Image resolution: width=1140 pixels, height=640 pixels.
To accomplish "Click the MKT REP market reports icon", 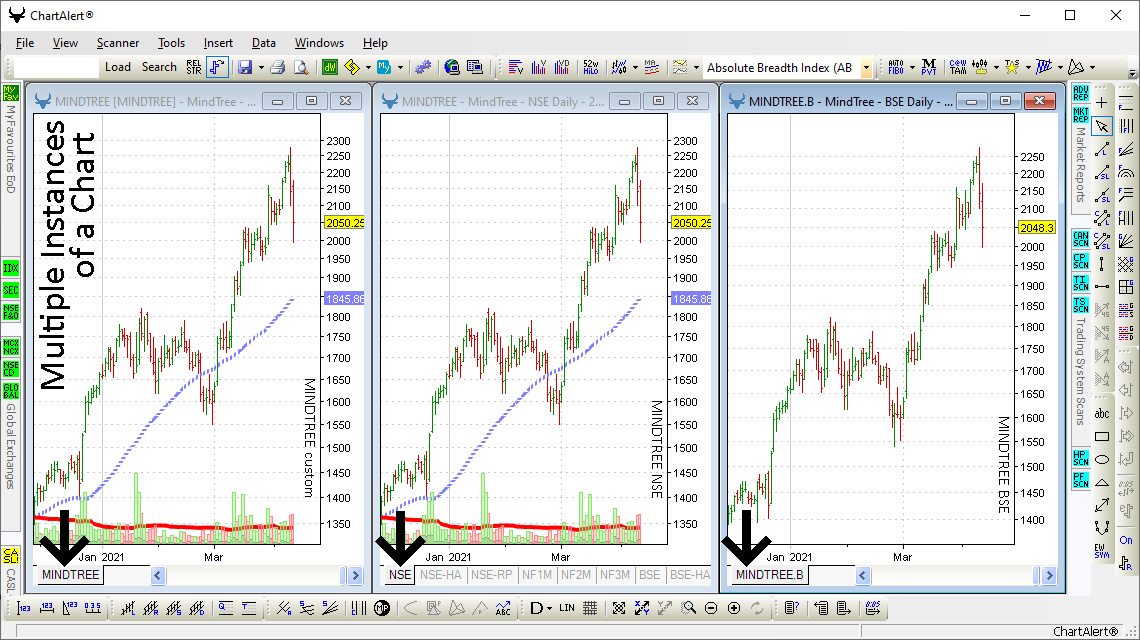I will pos(1080,115).
